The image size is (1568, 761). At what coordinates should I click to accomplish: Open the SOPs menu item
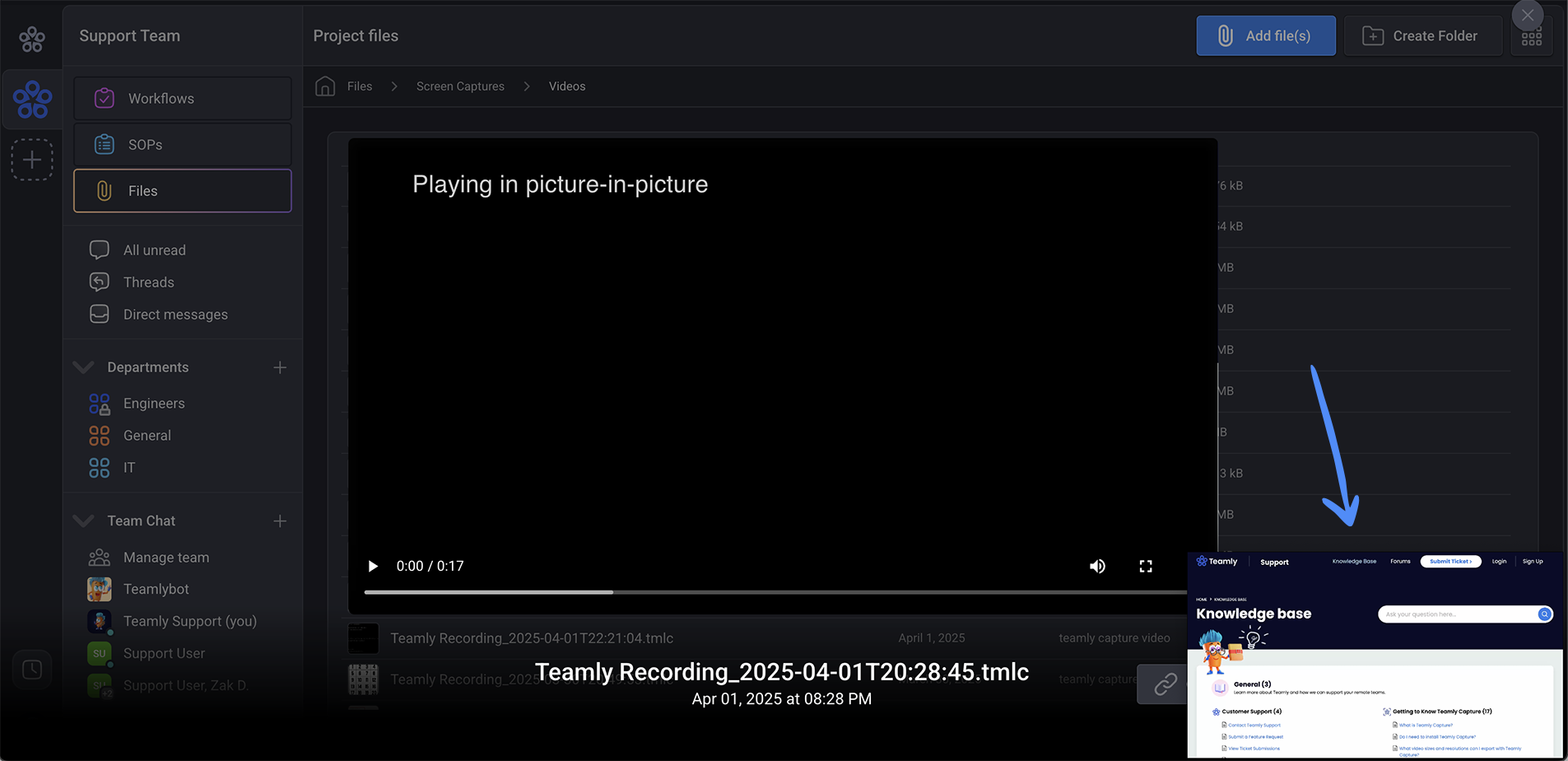183,145
